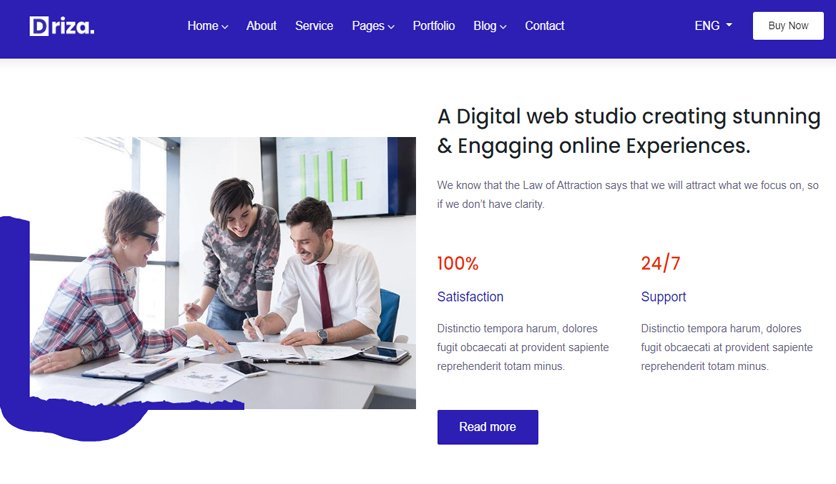This screenshot has height=484, width=836.
Task: Expand the Blog dropdown chevron
Action: click(x=503, y=27)
